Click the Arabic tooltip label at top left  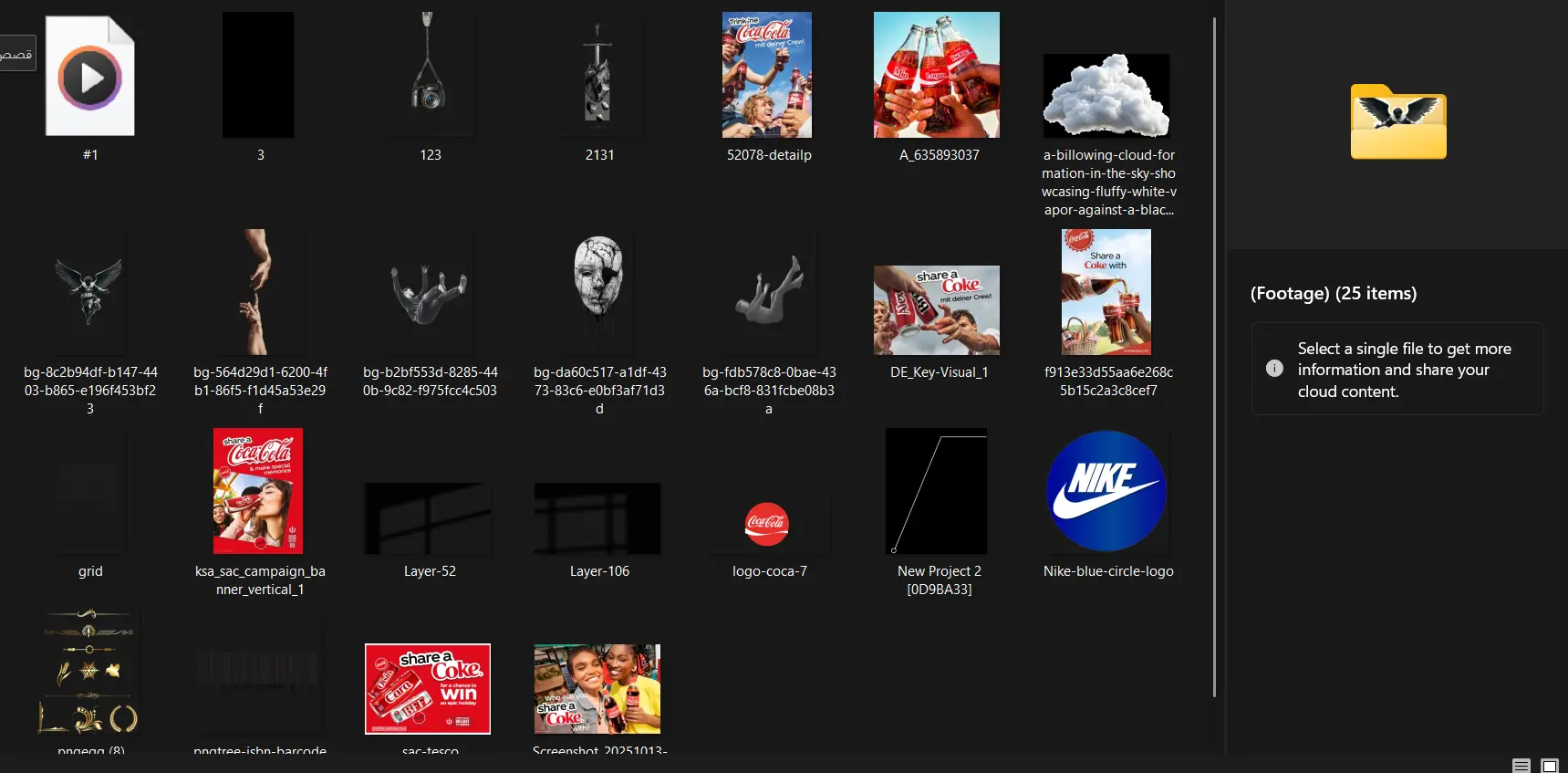(16, 54)
